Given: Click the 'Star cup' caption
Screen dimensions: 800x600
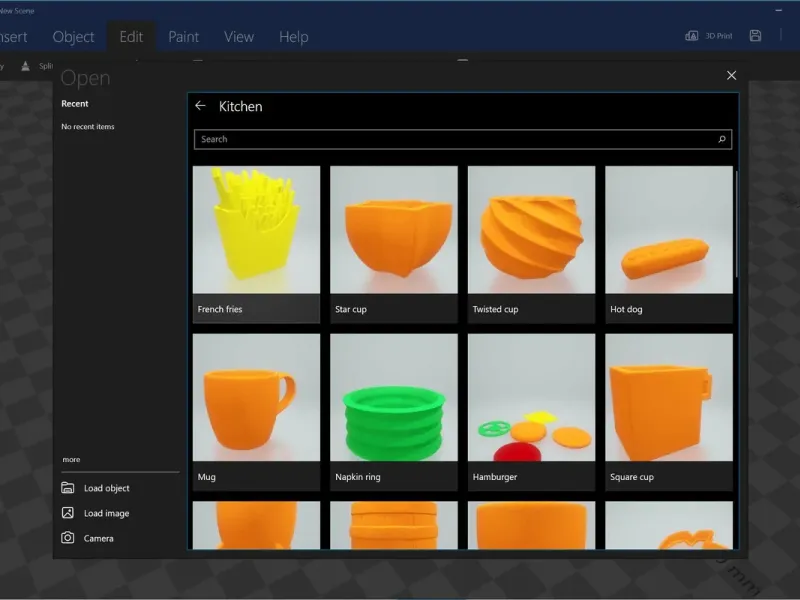Looking at the screenshot, I should coord(351,309).
